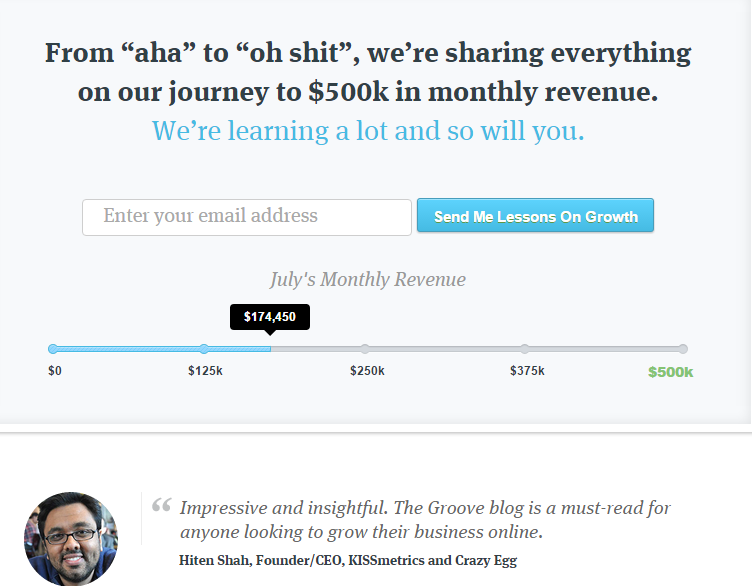Image resolution: width=752 pixels, height=586 pixels.
Task: Click the $125k marker dot on slider
Action: (204, 349)
